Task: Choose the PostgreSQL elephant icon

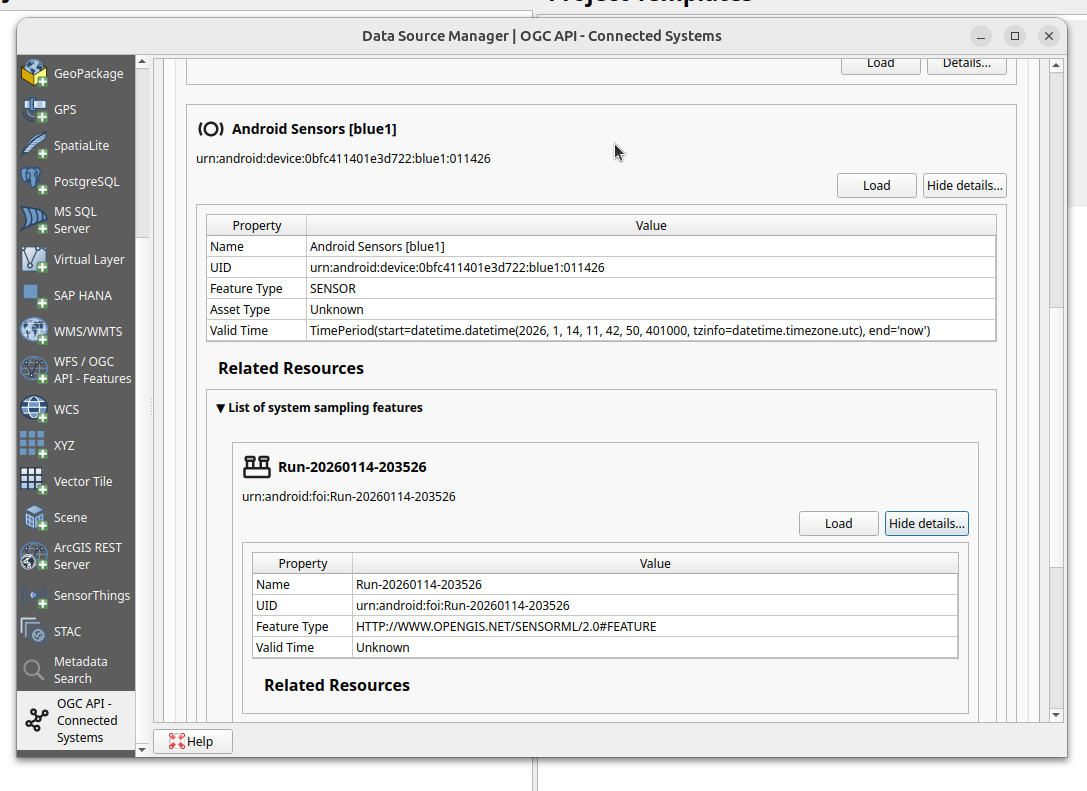Action: click(x=35, y=182)
